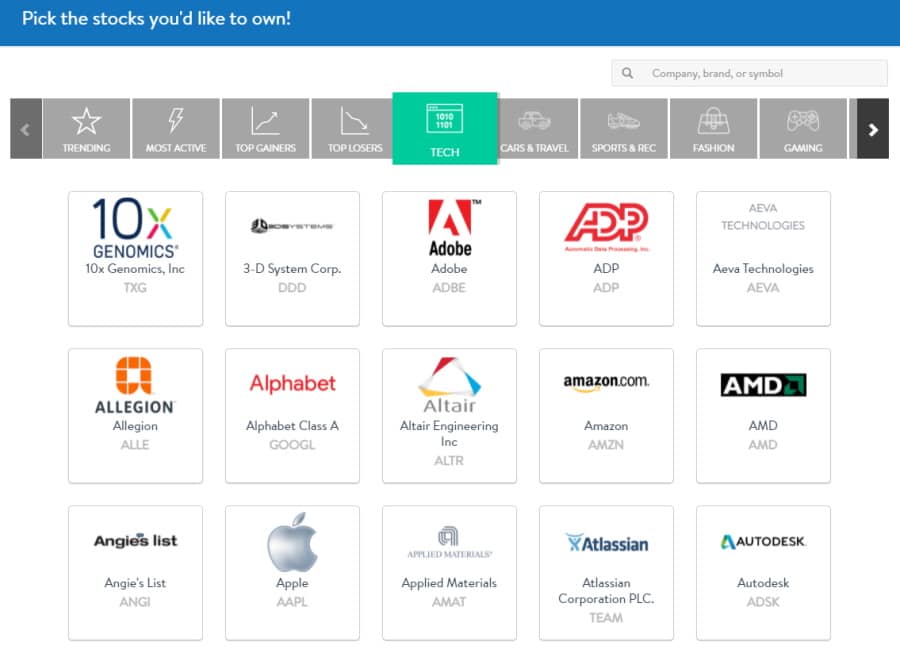
Task: Click the black AMD logo
Action: point(763,385)
